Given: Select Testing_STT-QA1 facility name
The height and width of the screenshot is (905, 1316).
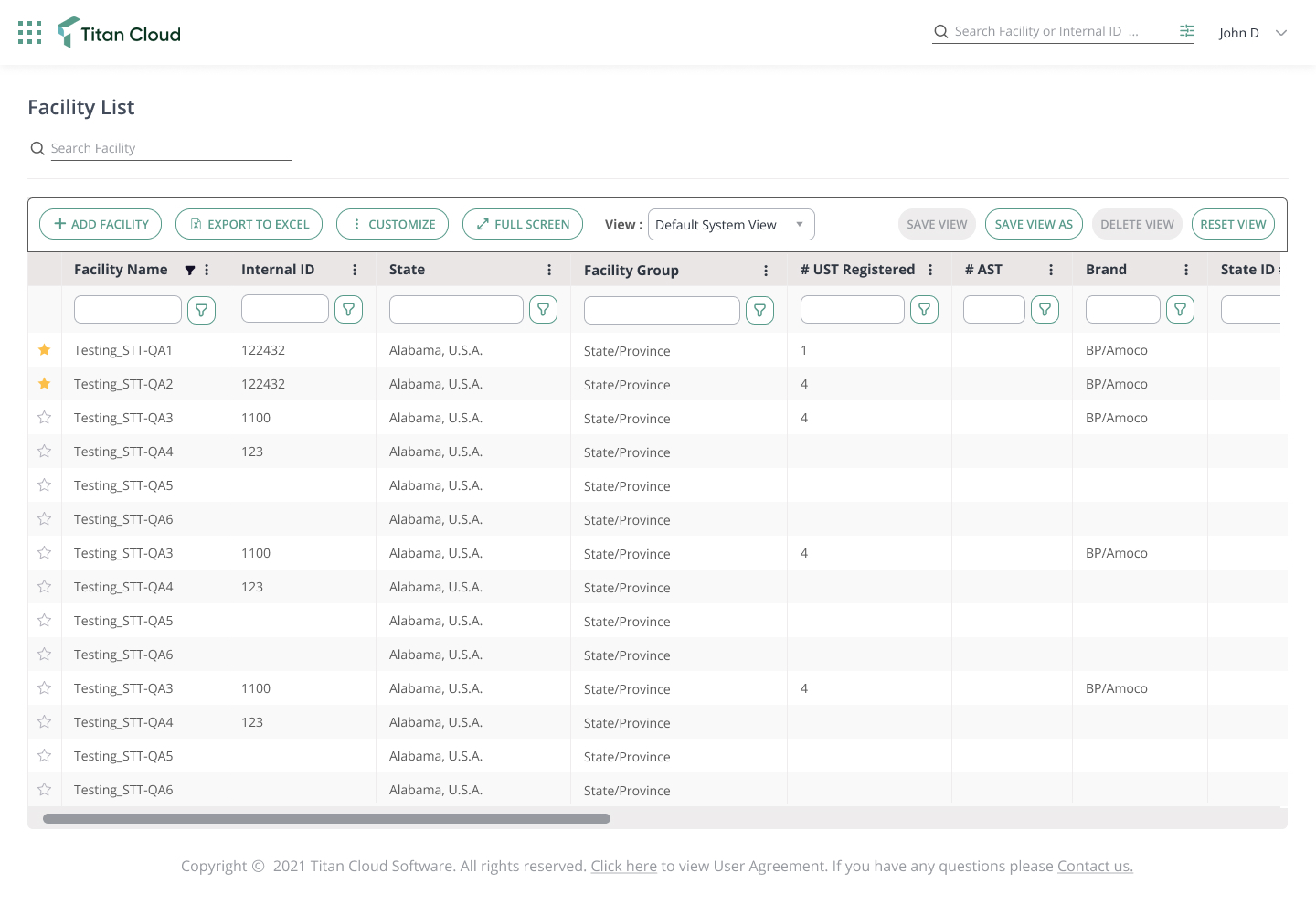Looking at the screenshot, I should (123, 350).
